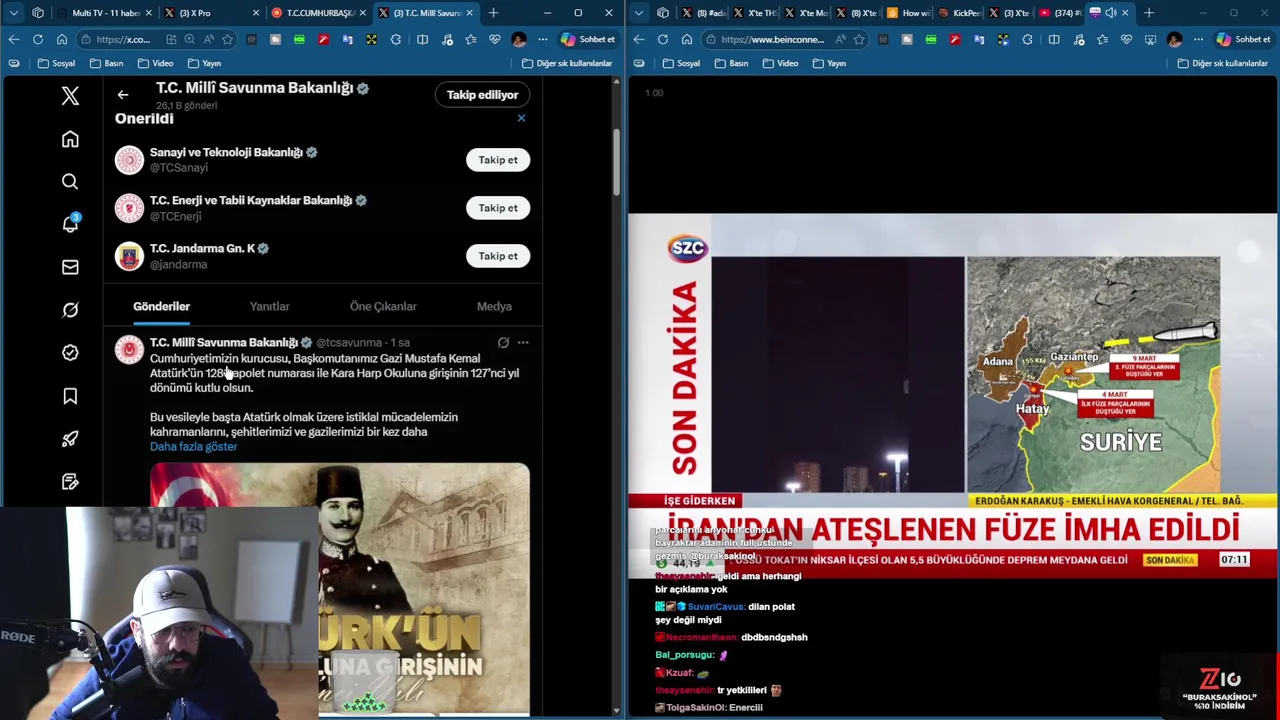Follow T.C. Jandarma Gn. K

tap(498, 256)
